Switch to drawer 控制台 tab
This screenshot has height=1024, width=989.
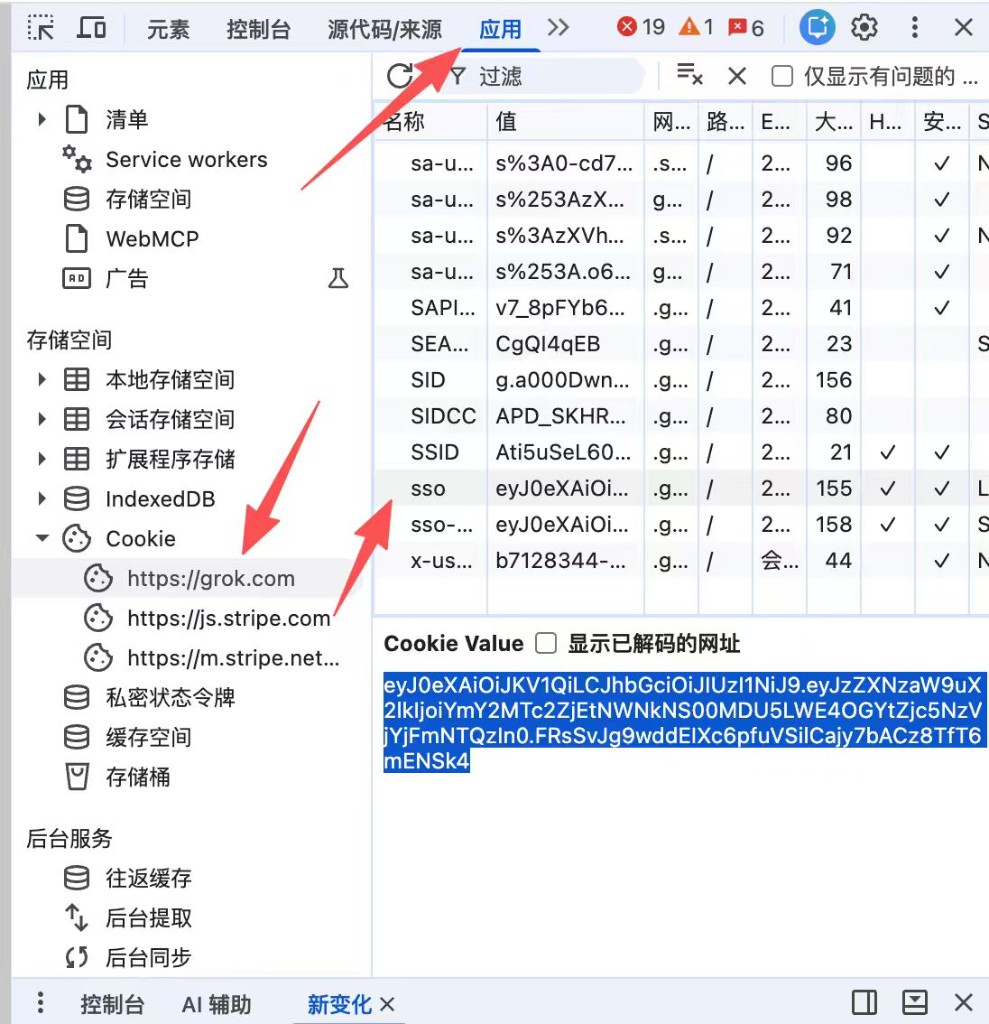112,1004
